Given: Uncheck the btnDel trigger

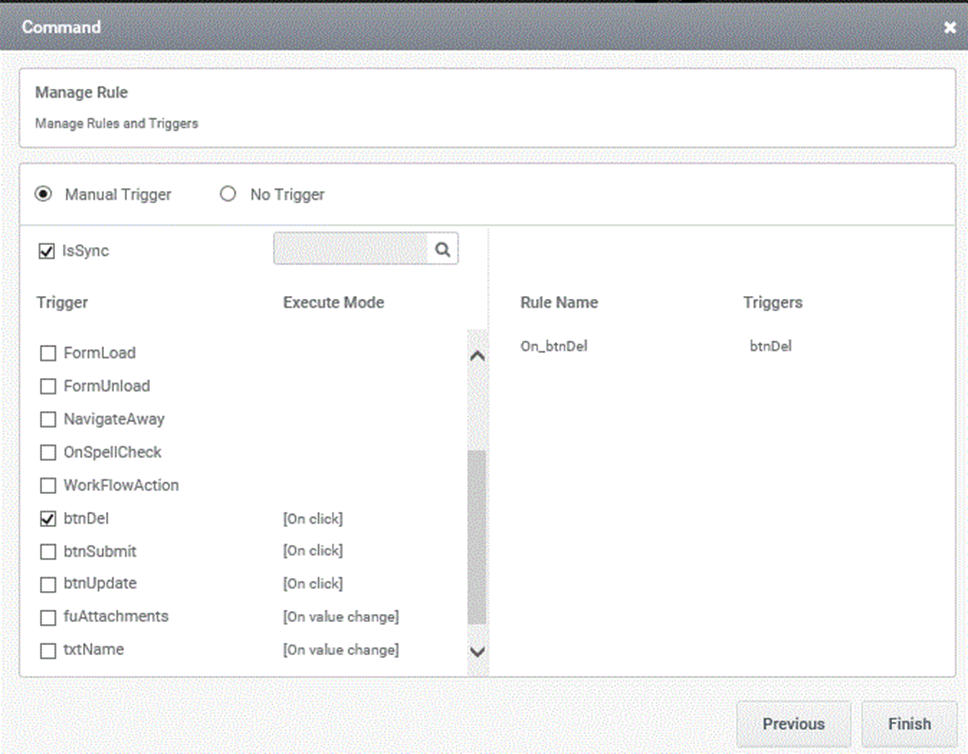Looking at the screenshot, I should click(x=48, y=519).
